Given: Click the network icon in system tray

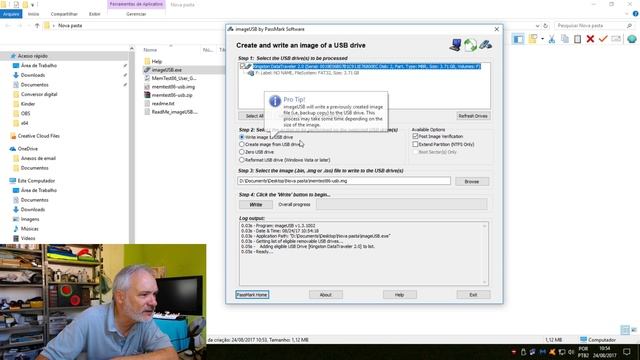Looking at the screenshot, I should click(x=562, y=352).
